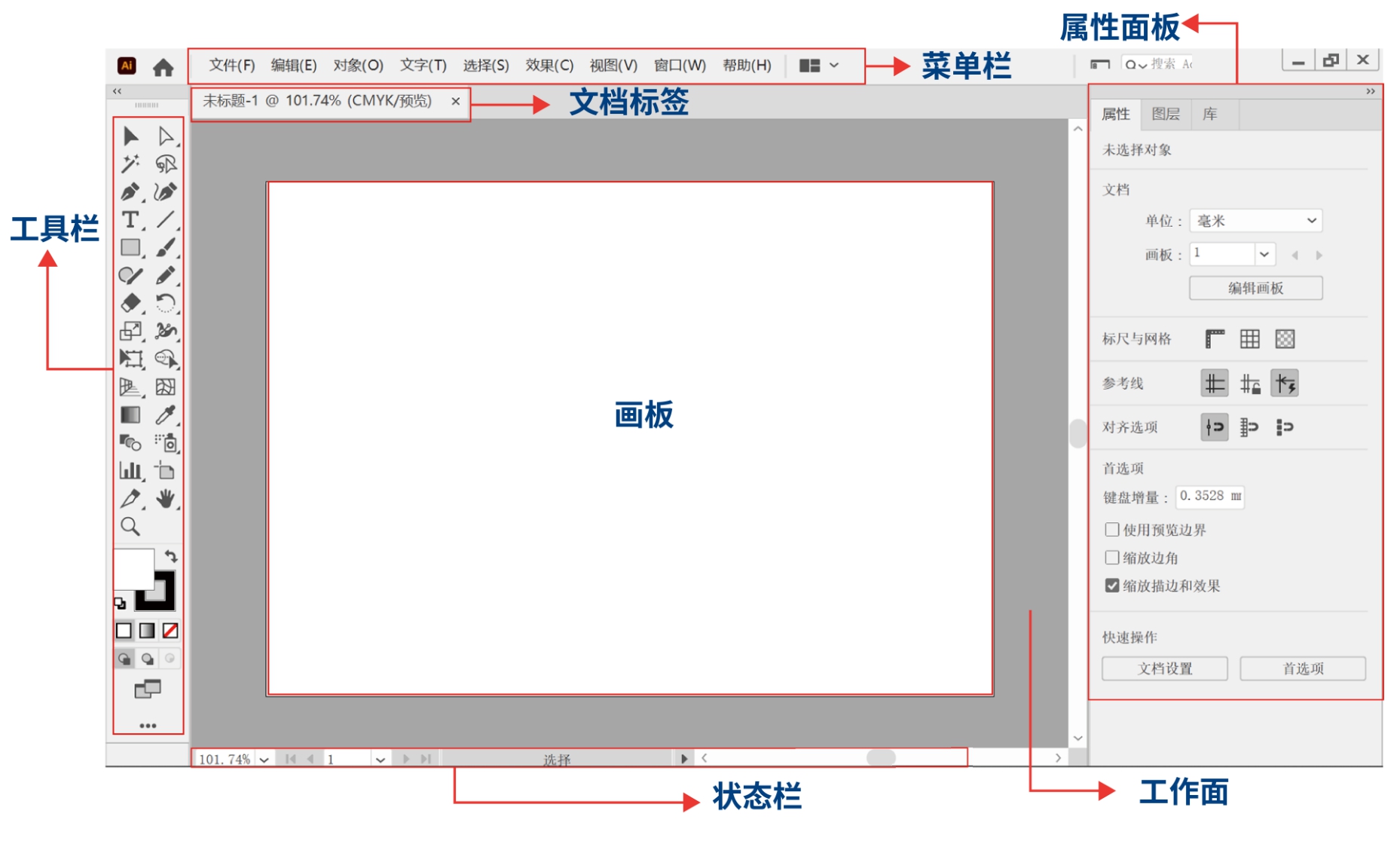
Task: Select the Eraser tool
Action: [x=130, y=303]
